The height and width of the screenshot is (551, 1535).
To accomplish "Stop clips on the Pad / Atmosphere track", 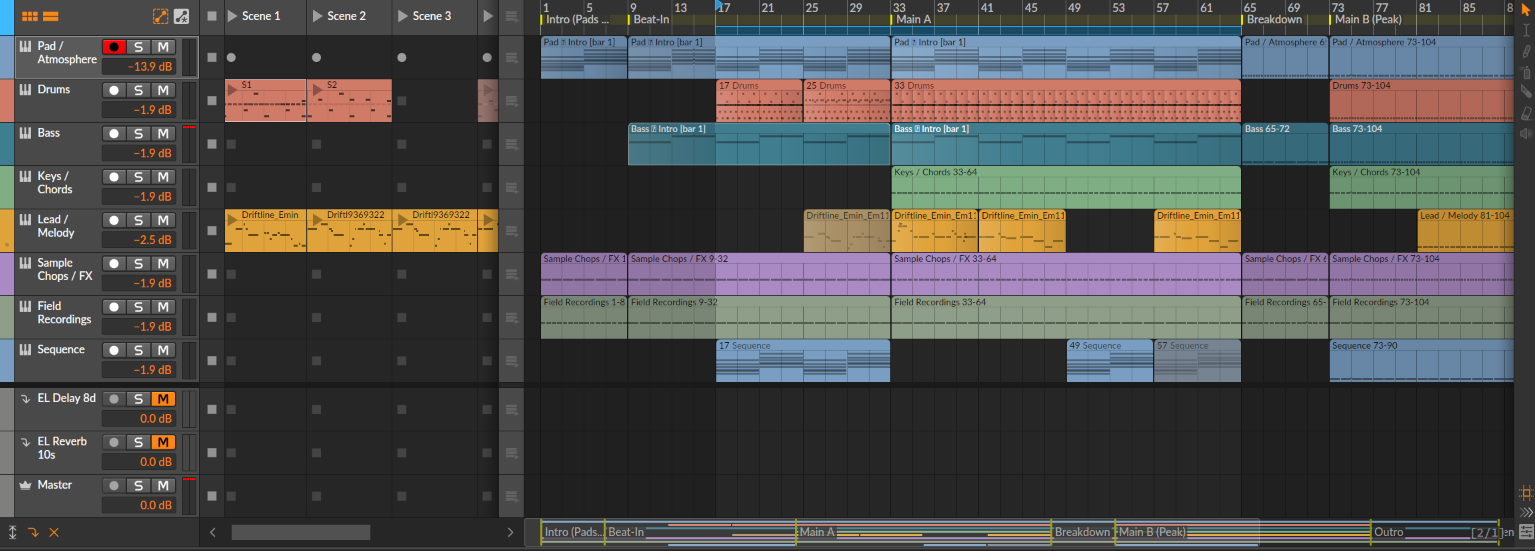I will (x=211, y=58).
